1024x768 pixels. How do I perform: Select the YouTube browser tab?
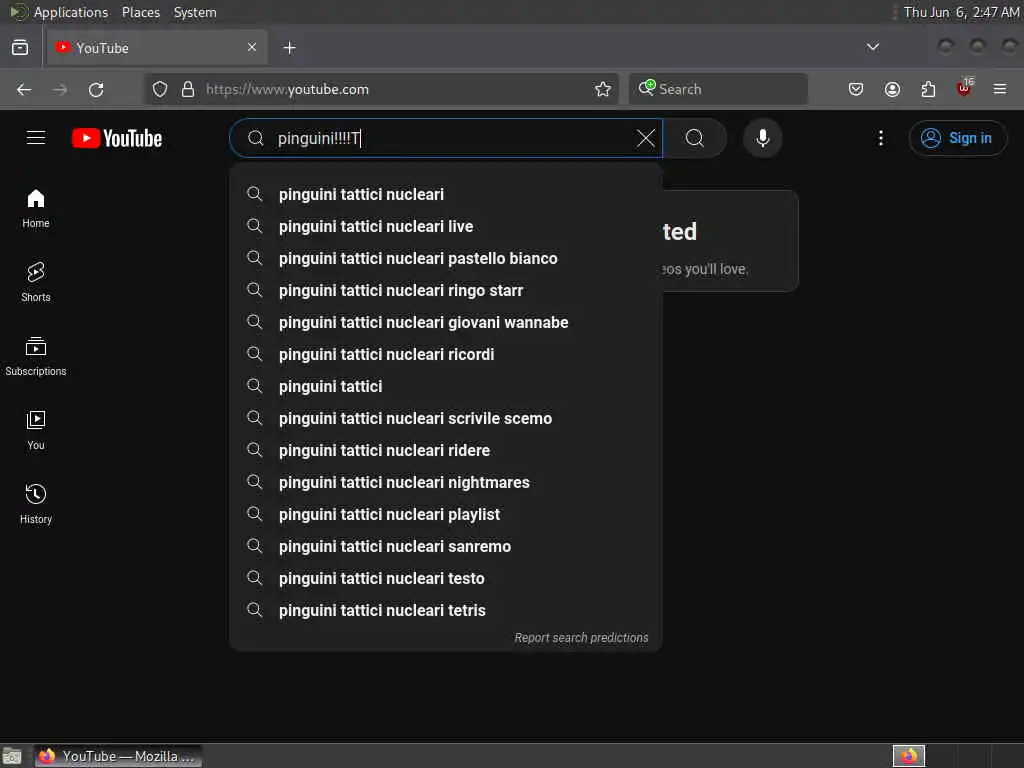[x=155, y=48]
